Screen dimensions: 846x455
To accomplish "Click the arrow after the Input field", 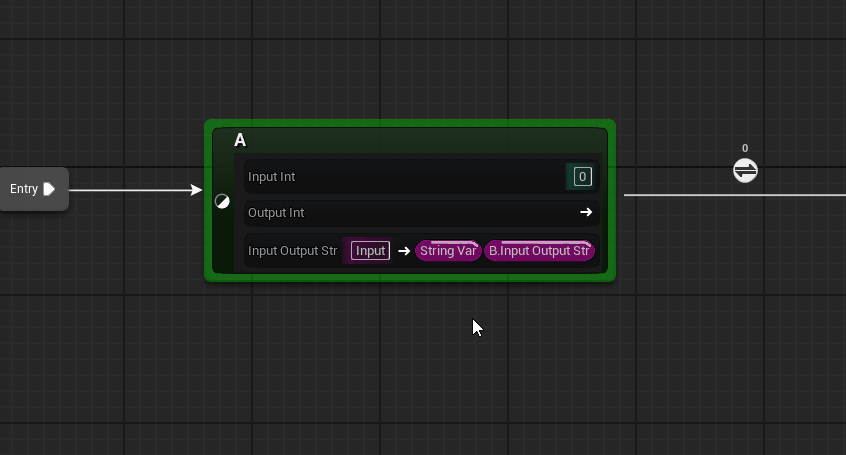I will (404, 251).
